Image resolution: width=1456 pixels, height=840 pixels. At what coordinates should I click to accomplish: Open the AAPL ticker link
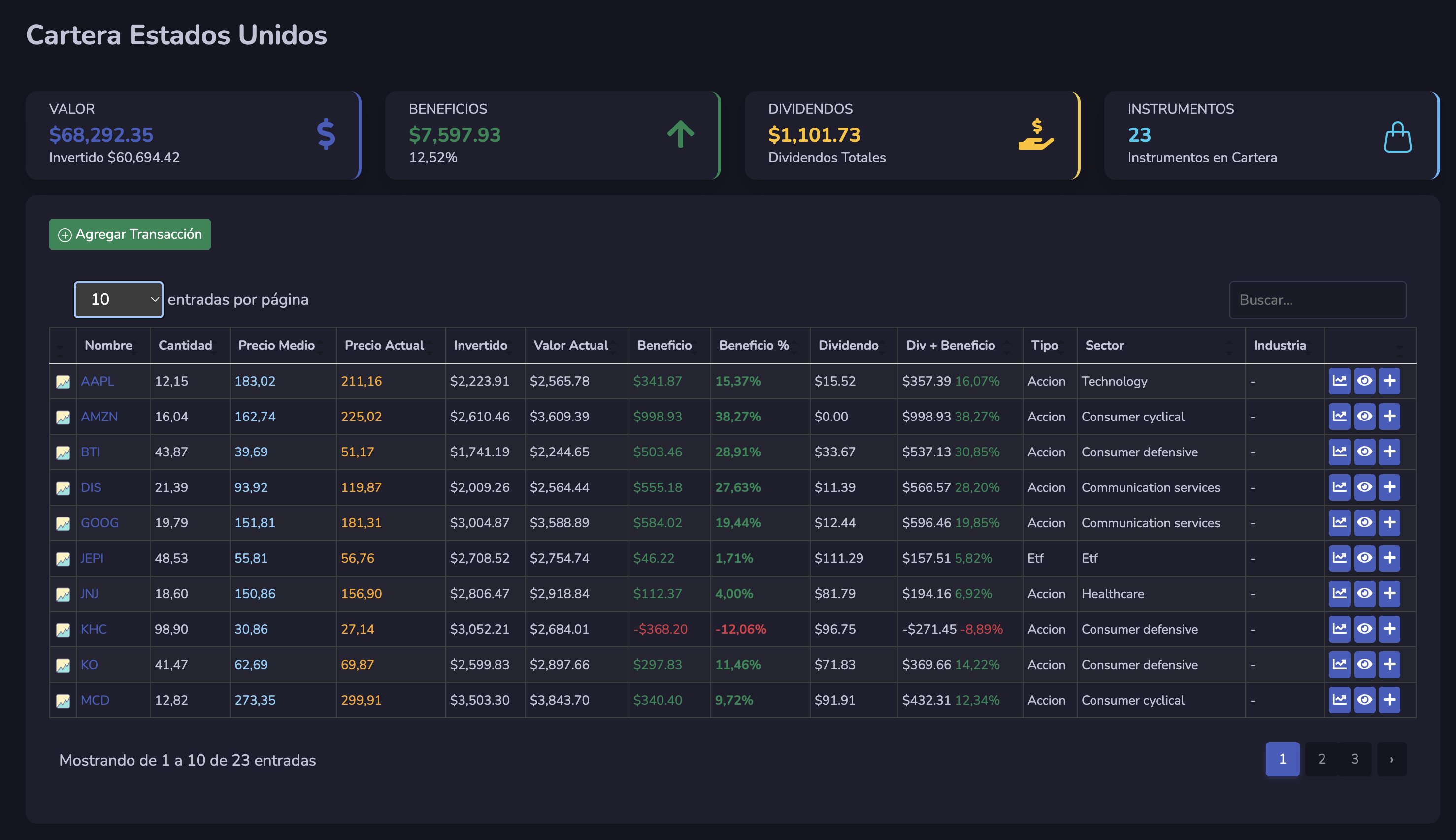pos(98,381)
